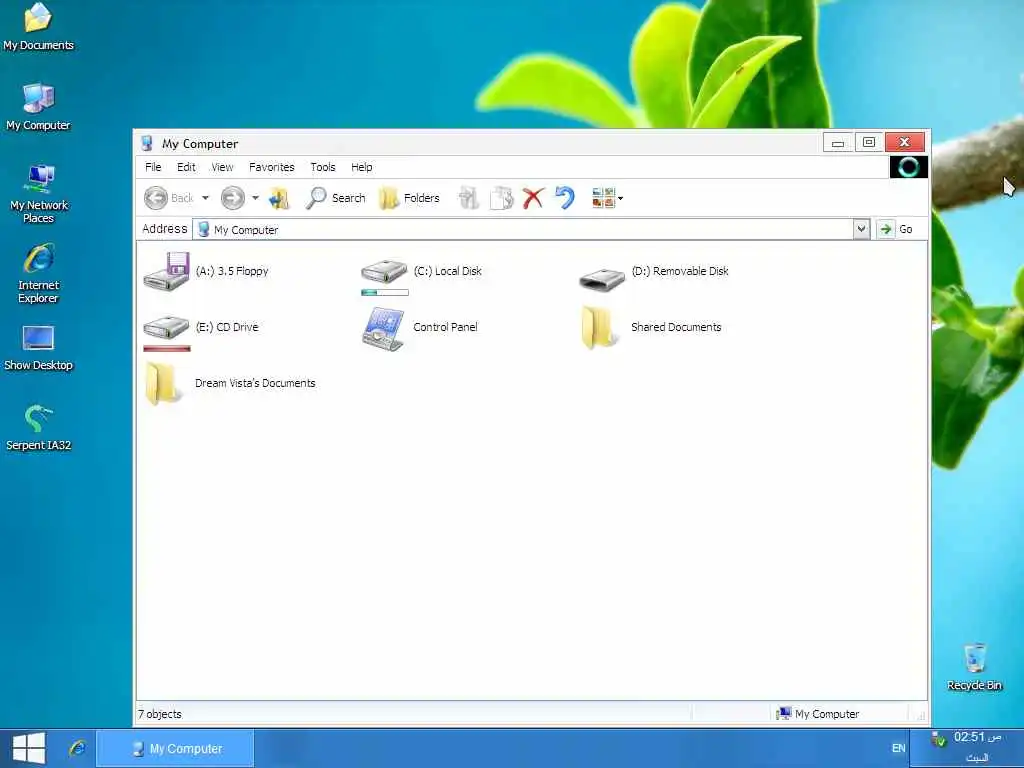Click the window resize grip corner

tap(920, 716)
